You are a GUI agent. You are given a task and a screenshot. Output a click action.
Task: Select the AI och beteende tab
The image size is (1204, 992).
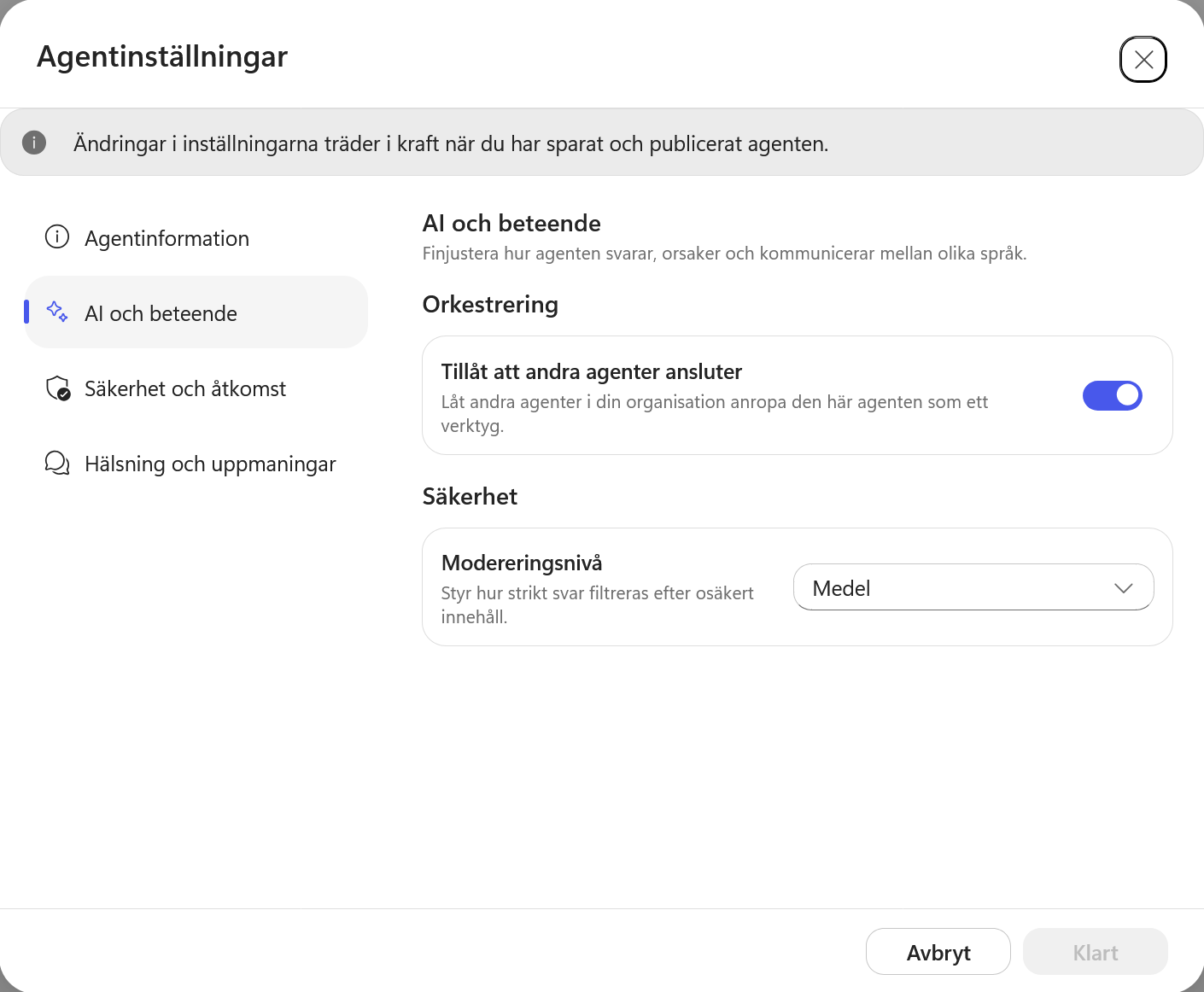pyautogui.click(x=196, y=312)
